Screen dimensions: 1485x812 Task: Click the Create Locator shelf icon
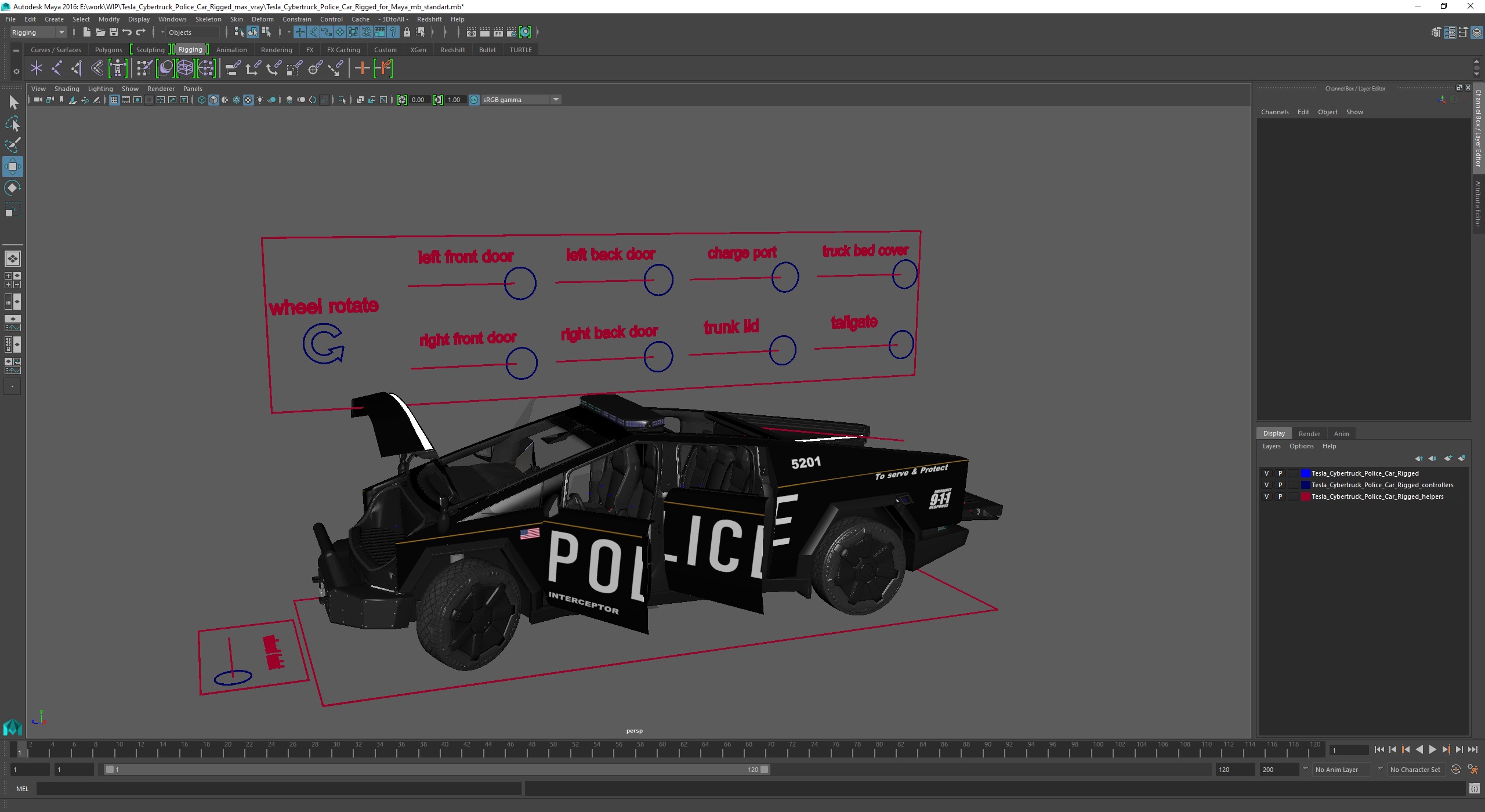[x=37, y=68]
